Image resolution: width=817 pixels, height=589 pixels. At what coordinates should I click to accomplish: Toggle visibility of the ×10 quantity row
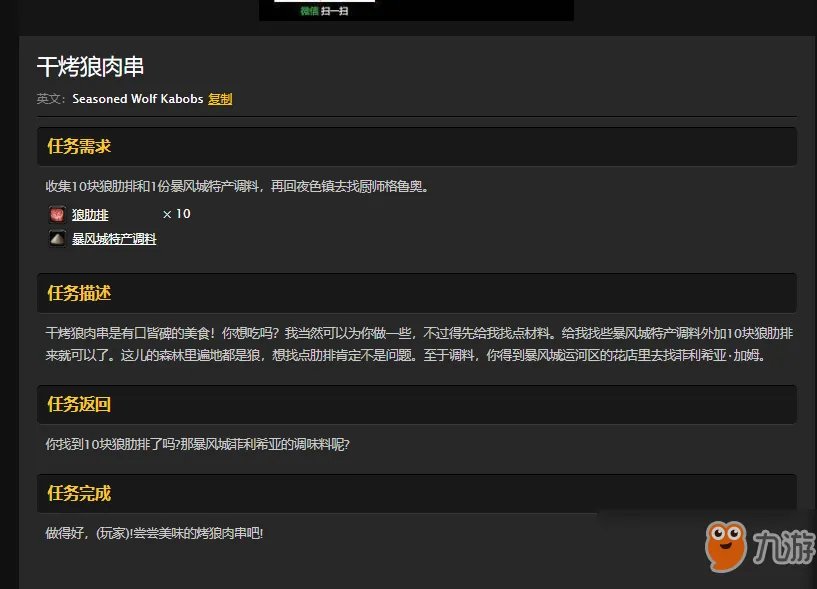(176, 214)
